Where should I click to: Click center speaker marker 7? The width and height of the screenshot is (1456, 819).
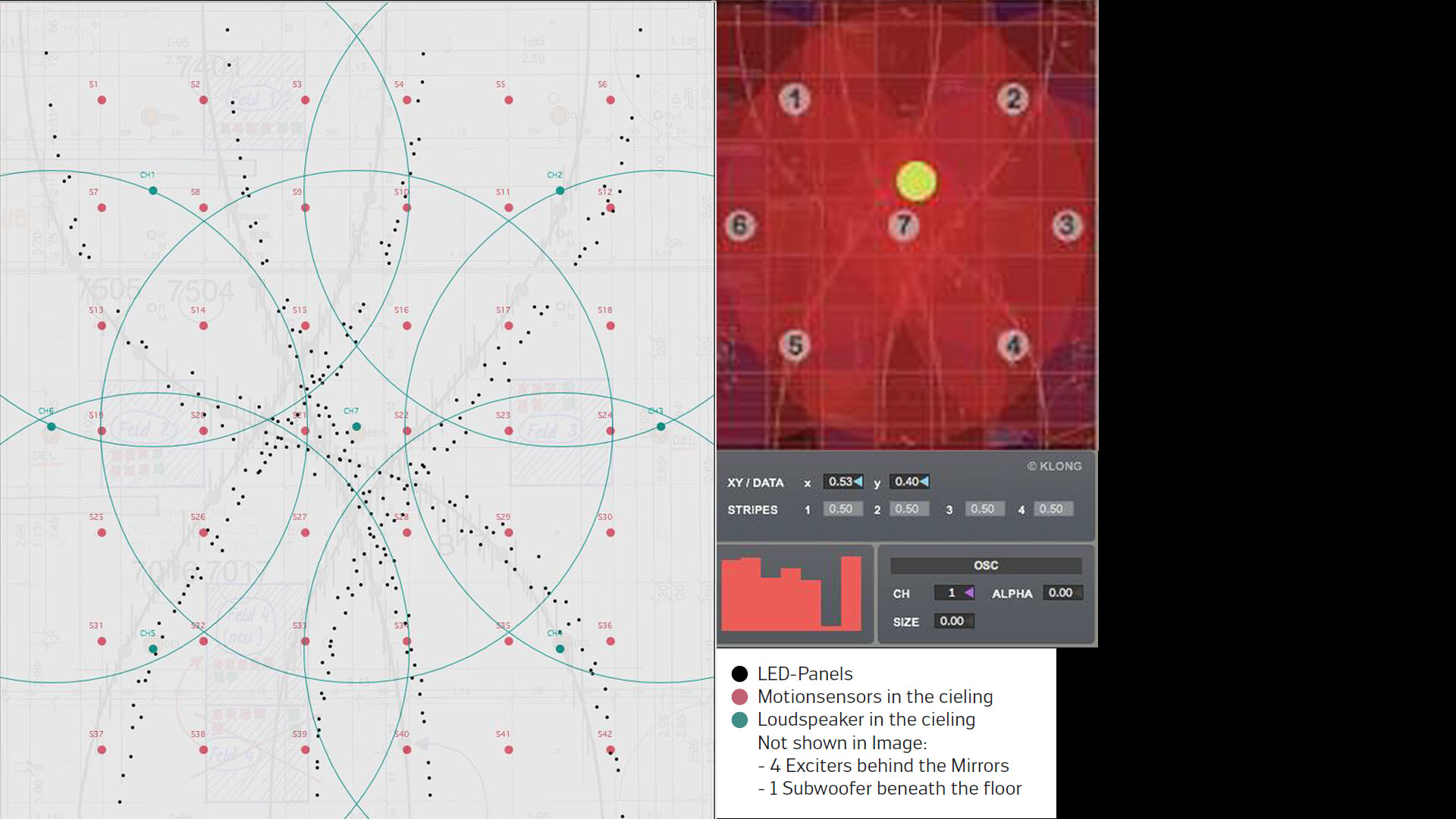(x=903, y=225)
